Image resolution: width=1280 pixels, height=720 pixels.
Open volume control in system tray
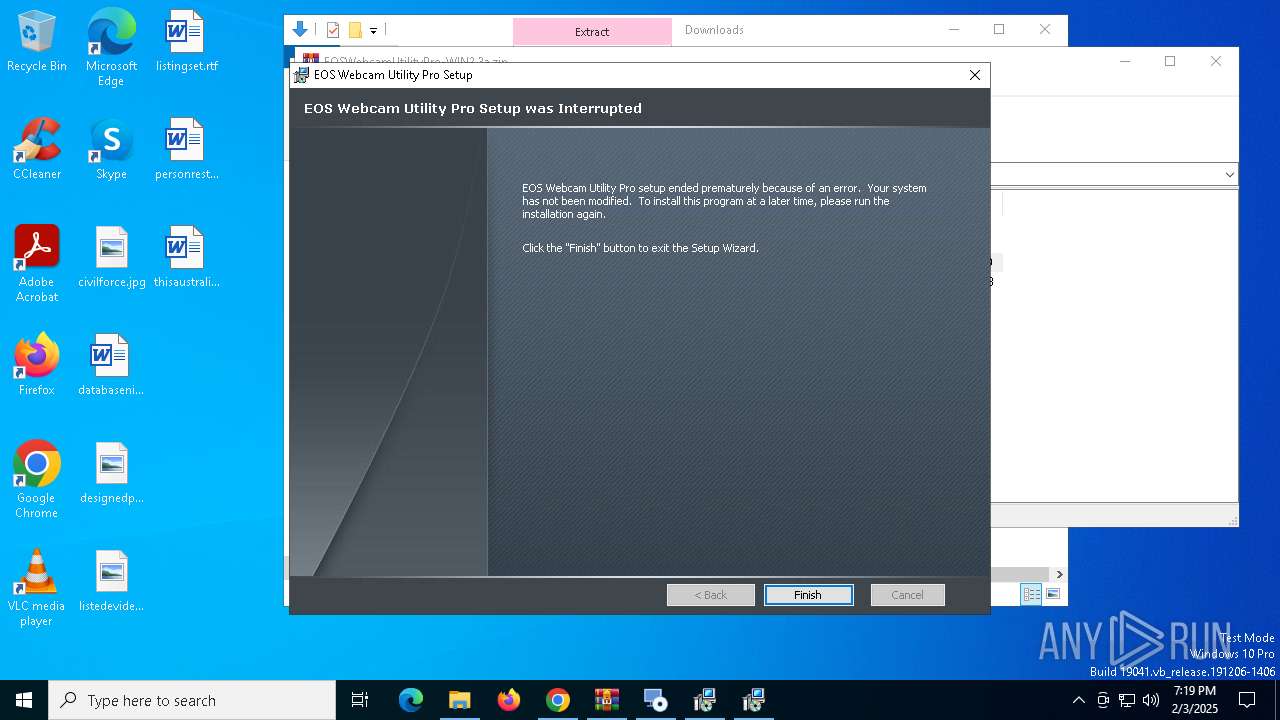point(1151,700)
